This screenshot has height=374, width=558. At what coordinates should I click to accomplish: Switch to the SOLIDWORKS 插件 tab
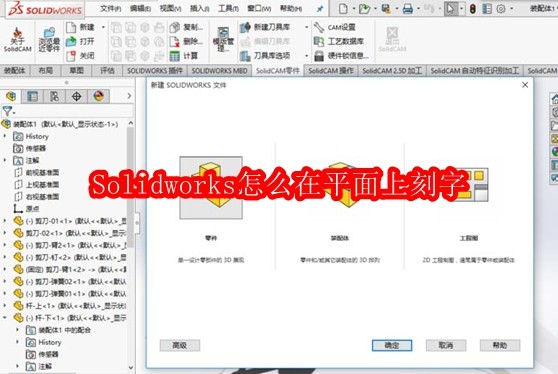tap(155, 70)
